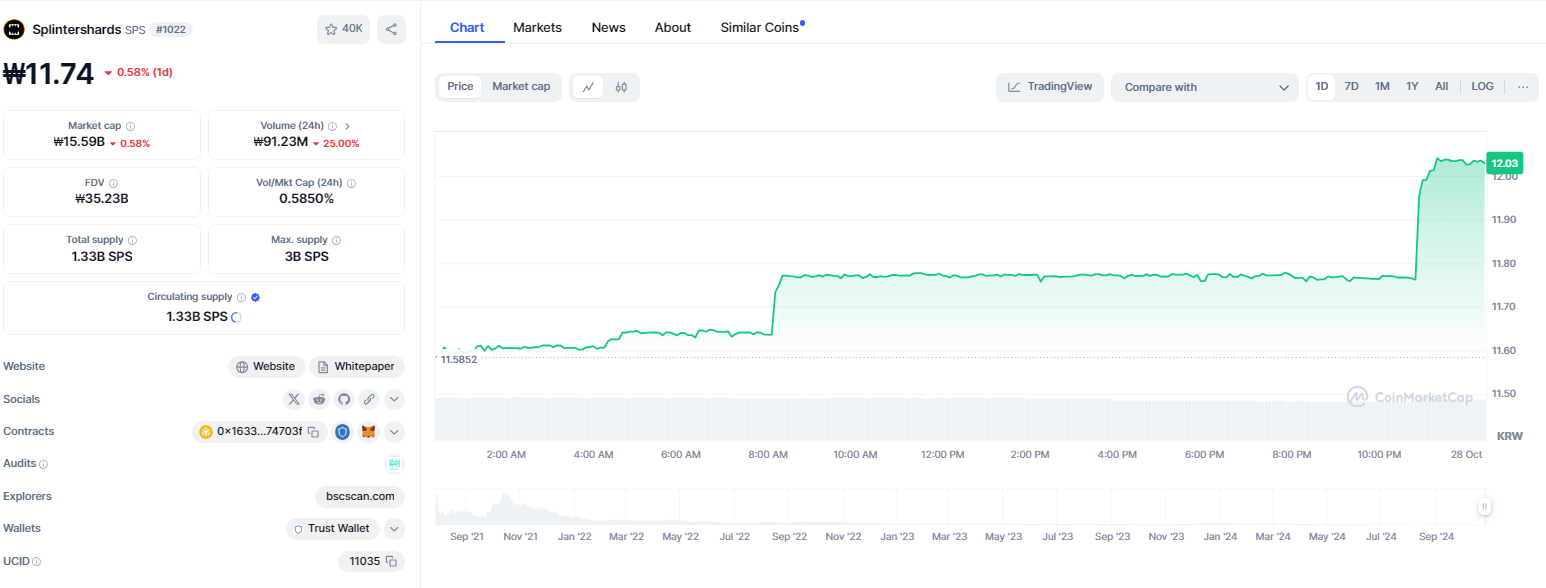Click the 3B SPS max supply value
This screenshot has height=588, width=1546.
[306, 255]
